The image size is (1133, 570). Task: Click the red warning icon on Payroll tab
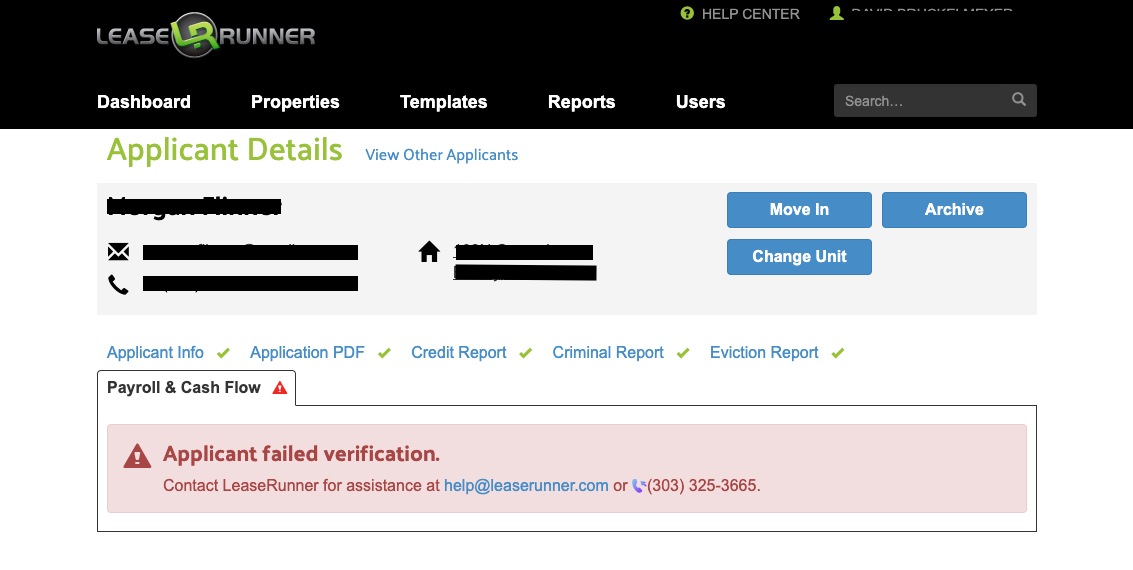(280, 388)
